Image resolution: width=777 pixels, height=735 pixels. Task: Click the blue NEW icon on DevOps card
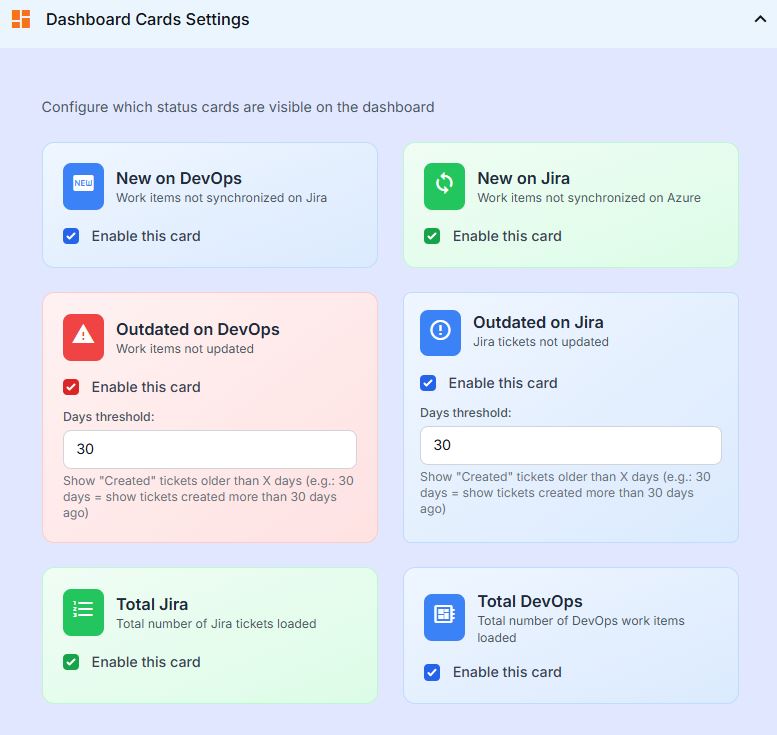pos(83,187)
